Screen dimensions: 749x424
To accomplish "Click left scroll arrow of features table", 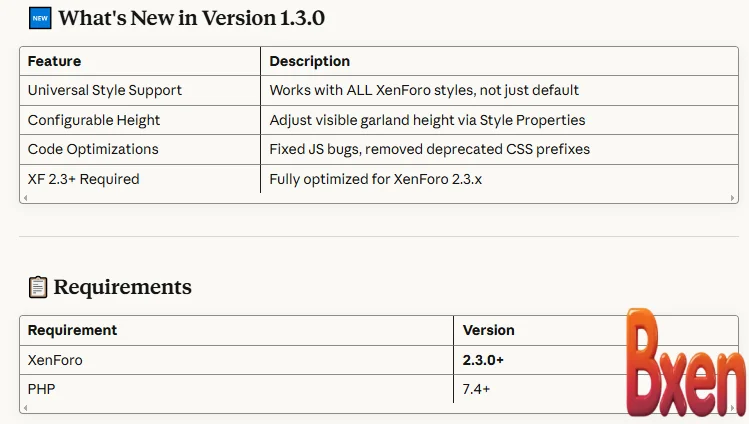I will point(25,198).
